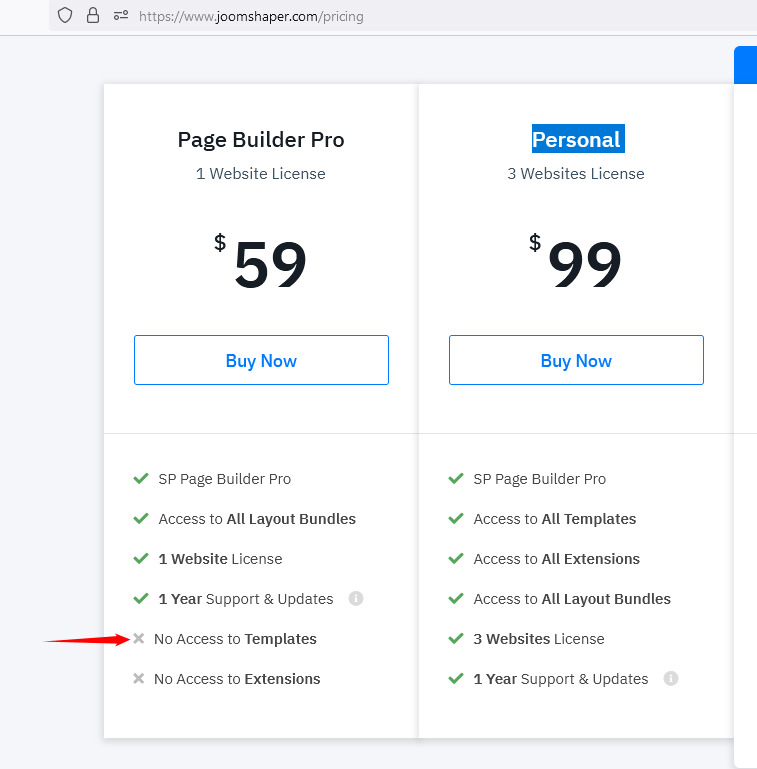
Task: Click info icon beside Personal plan support
Action: 671,679
